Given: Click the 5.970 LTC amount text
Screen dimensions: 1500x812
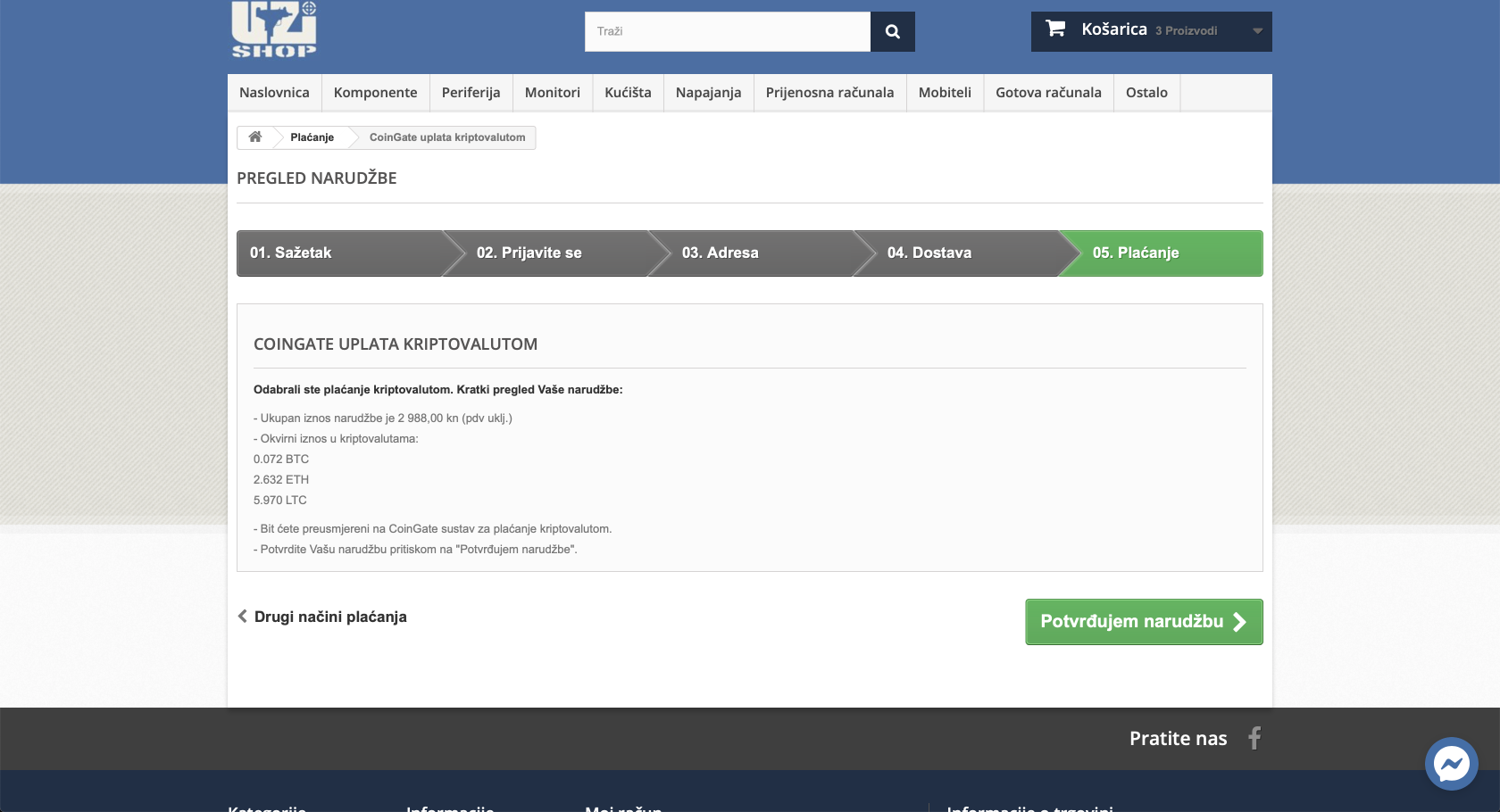Looking at the screenshot, I should pyautogui.click(x=280, y=501).
